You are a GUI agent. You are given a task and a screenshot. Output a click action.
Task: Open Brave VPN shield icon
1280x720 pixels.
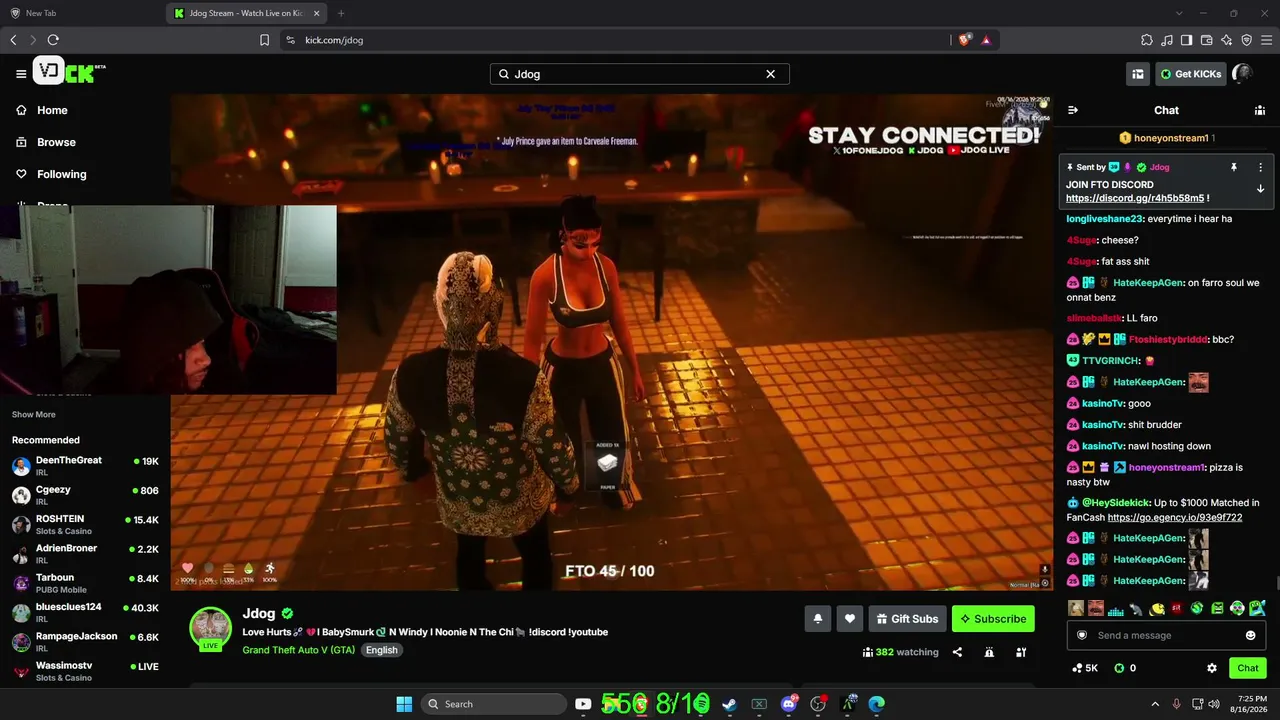(x=1247, y=40)
